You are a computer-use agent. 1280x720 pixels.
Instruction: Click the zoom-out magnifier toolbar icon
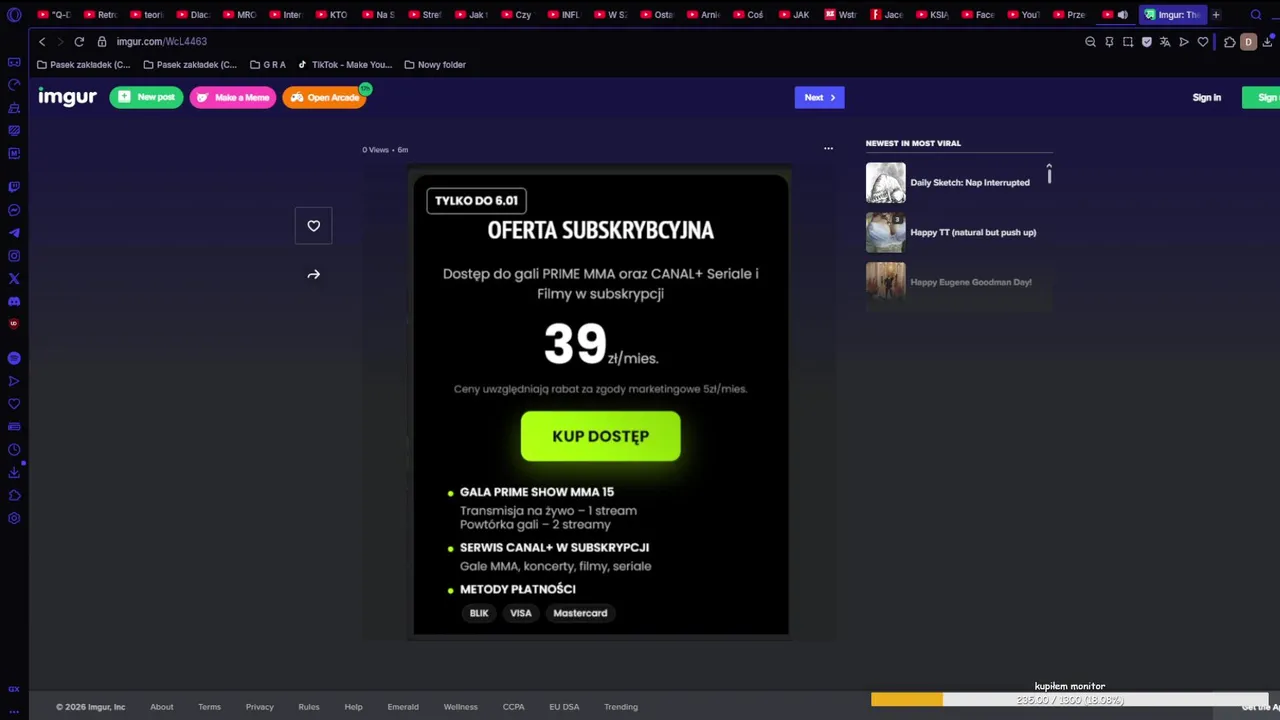[x=1090, y=42]
